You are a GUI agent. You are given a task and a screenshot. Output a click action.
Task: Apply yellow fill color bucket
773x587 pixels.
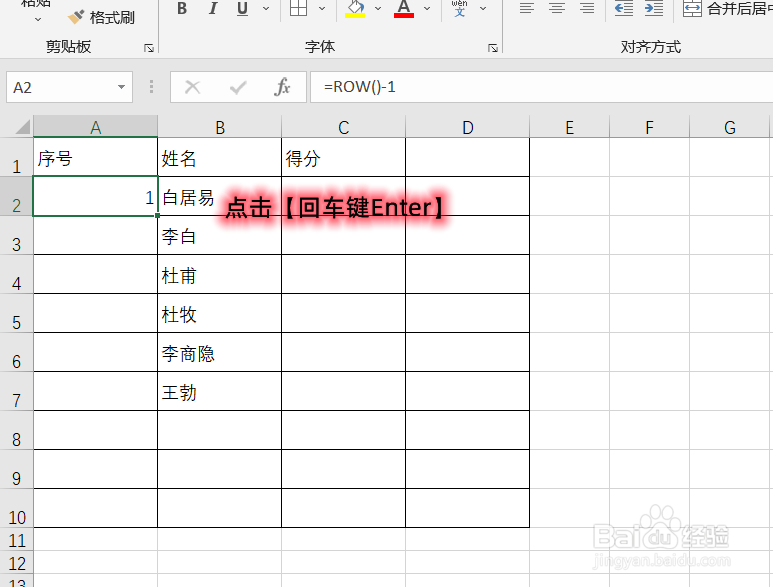pos(355,8)
